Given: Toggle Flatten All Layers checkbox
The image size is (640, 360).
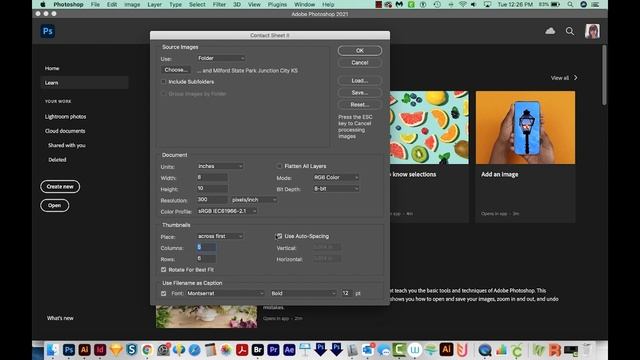Looking at the screenshot, I should [x=280, y=166].
